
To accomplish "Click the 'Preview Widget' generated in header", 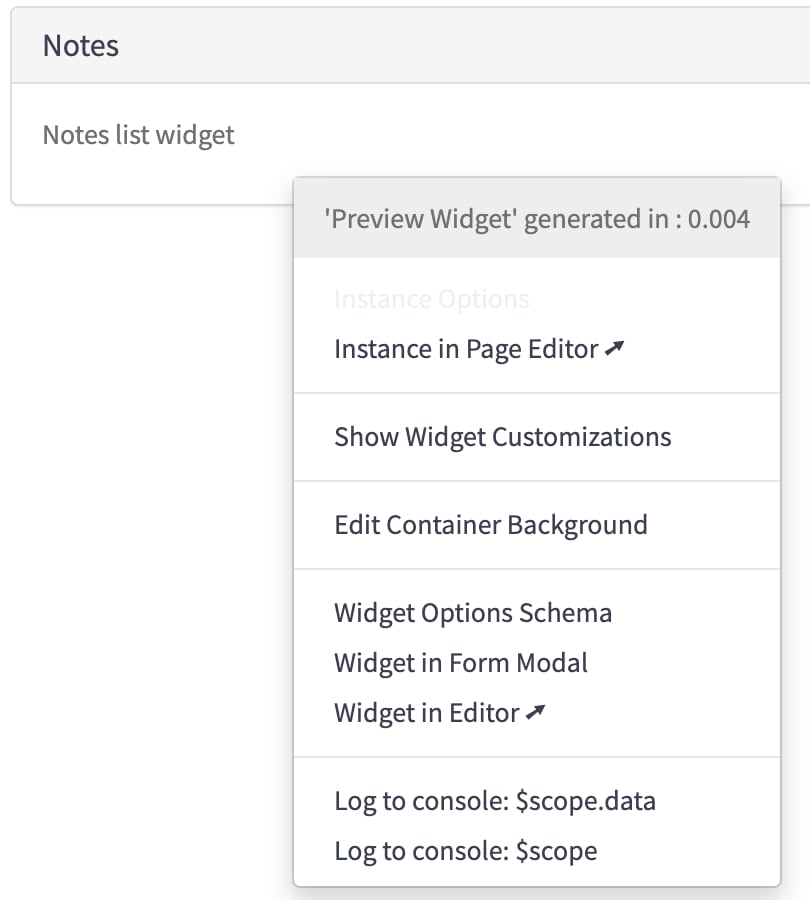I will (497, 219).
